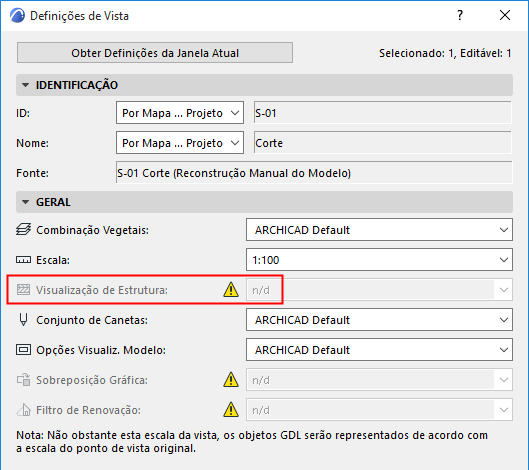
Task: Click warning icon beside Filtro de Renovação
Action: point(231,410)
